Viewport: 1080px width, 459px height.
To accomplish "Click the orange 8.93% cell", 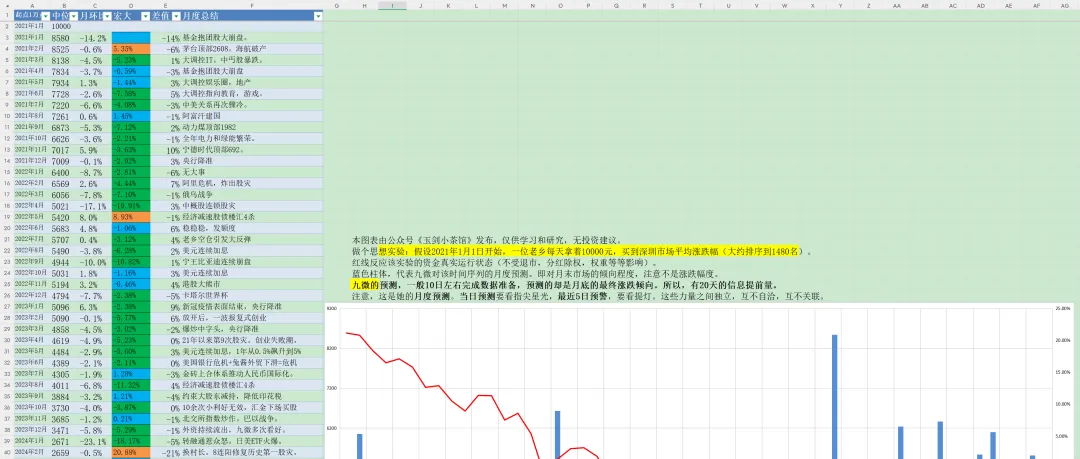I will pyautogui.click(x=131, y=217).
